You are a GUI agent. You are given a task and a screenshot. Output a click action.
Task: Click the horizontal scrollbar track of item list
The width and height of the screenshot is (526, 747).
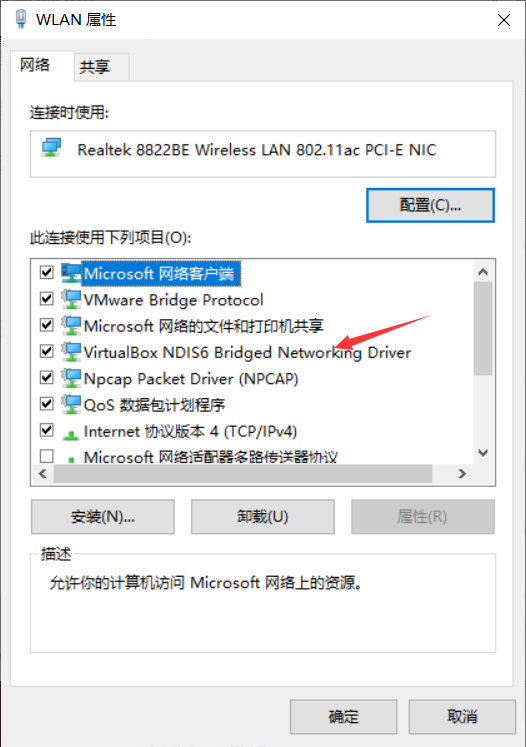coord(243,474)
